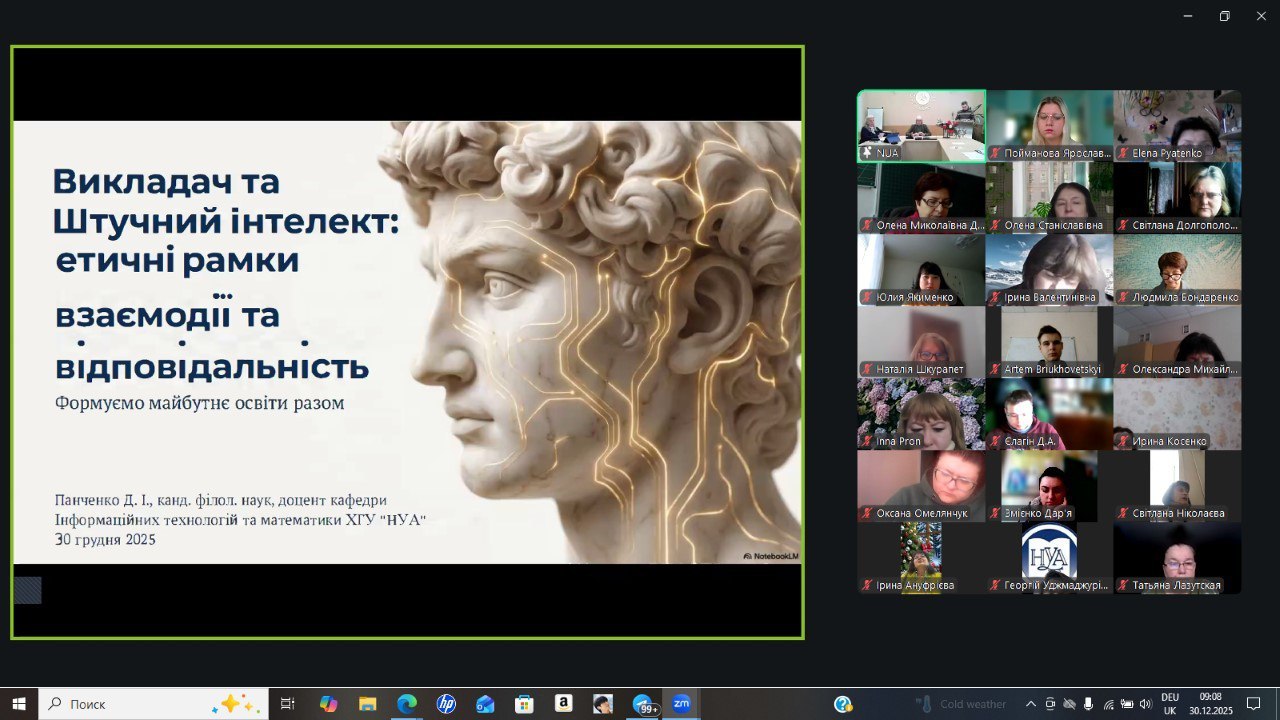This screenshot has width=1280, height=720.
Task: Launch Microsoft Edge from the taskbar
Action: pos(407,704)
